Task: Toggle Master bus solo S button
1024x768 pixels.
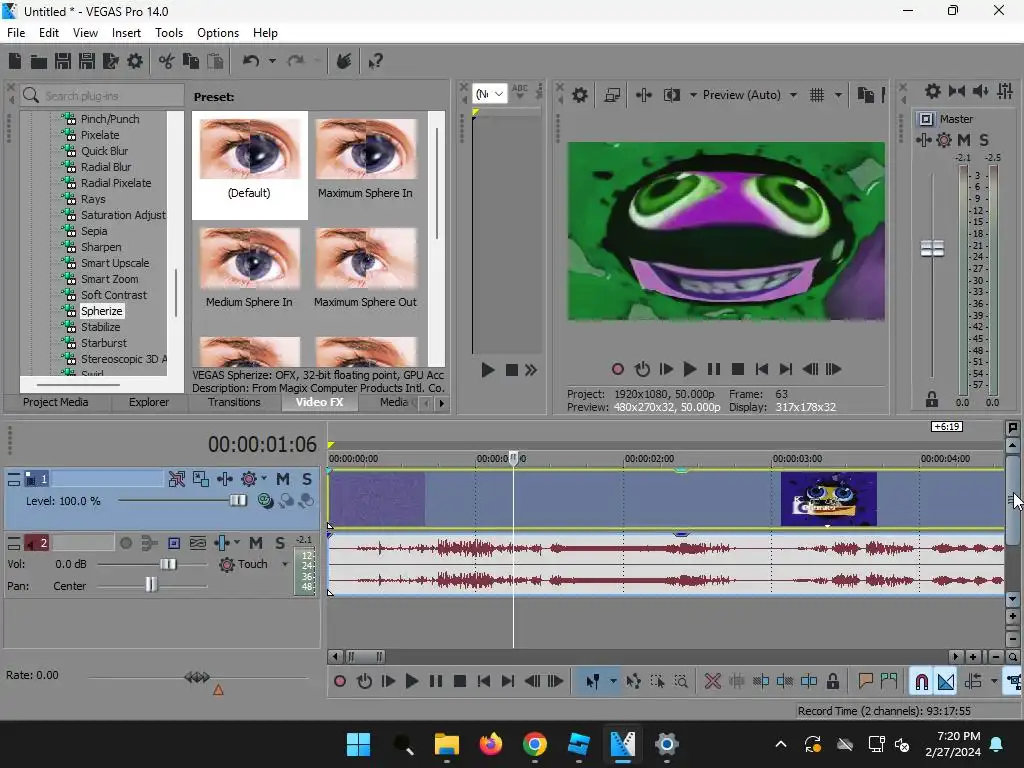Action: pos(984,140)
